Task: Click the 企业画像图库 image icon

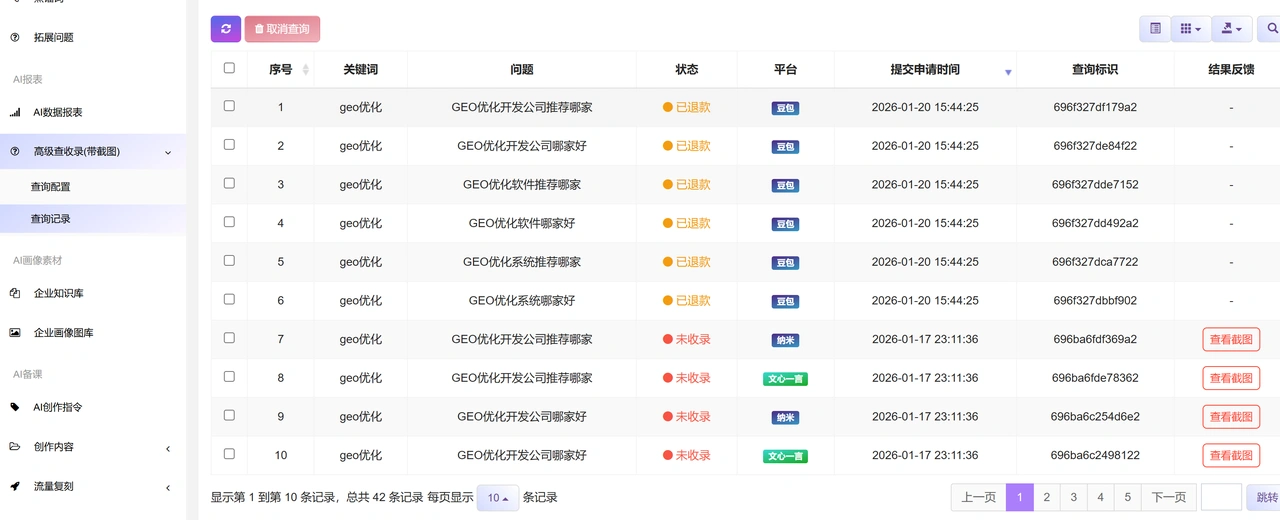Action: click(x=15, y=332)
